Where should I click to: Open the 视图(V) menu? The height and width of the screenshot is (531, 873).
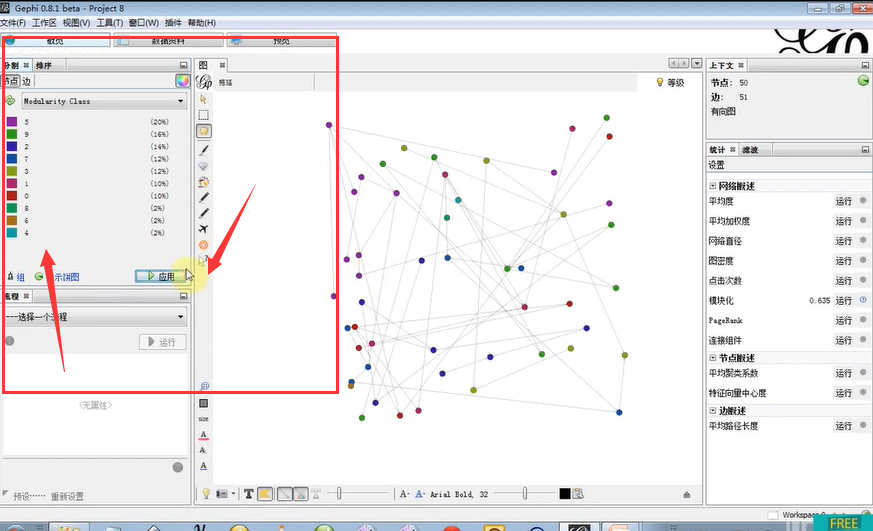click(x=76, y=23)
